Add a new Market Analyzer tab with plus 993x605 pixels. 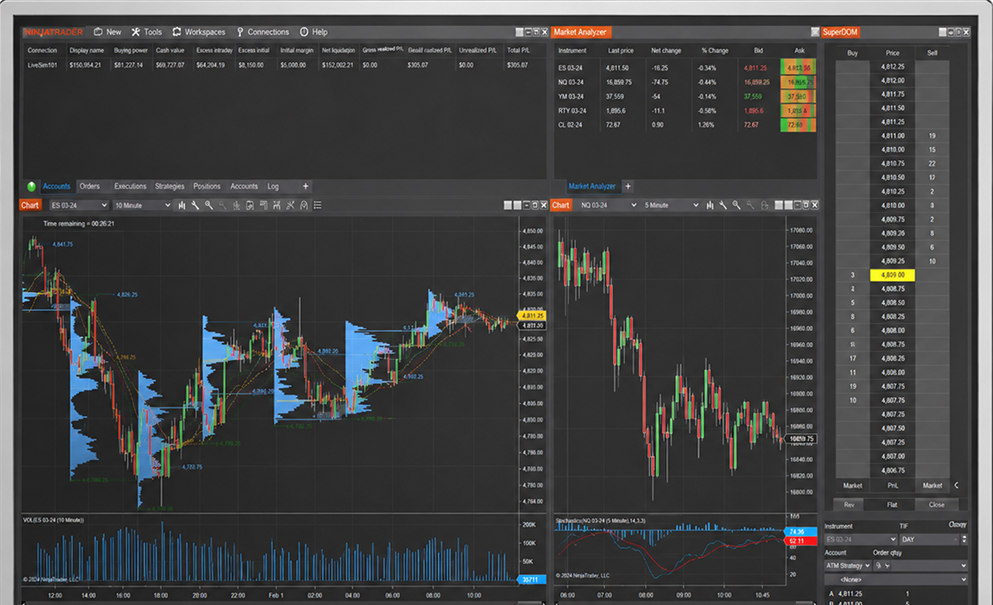[628, 186]
